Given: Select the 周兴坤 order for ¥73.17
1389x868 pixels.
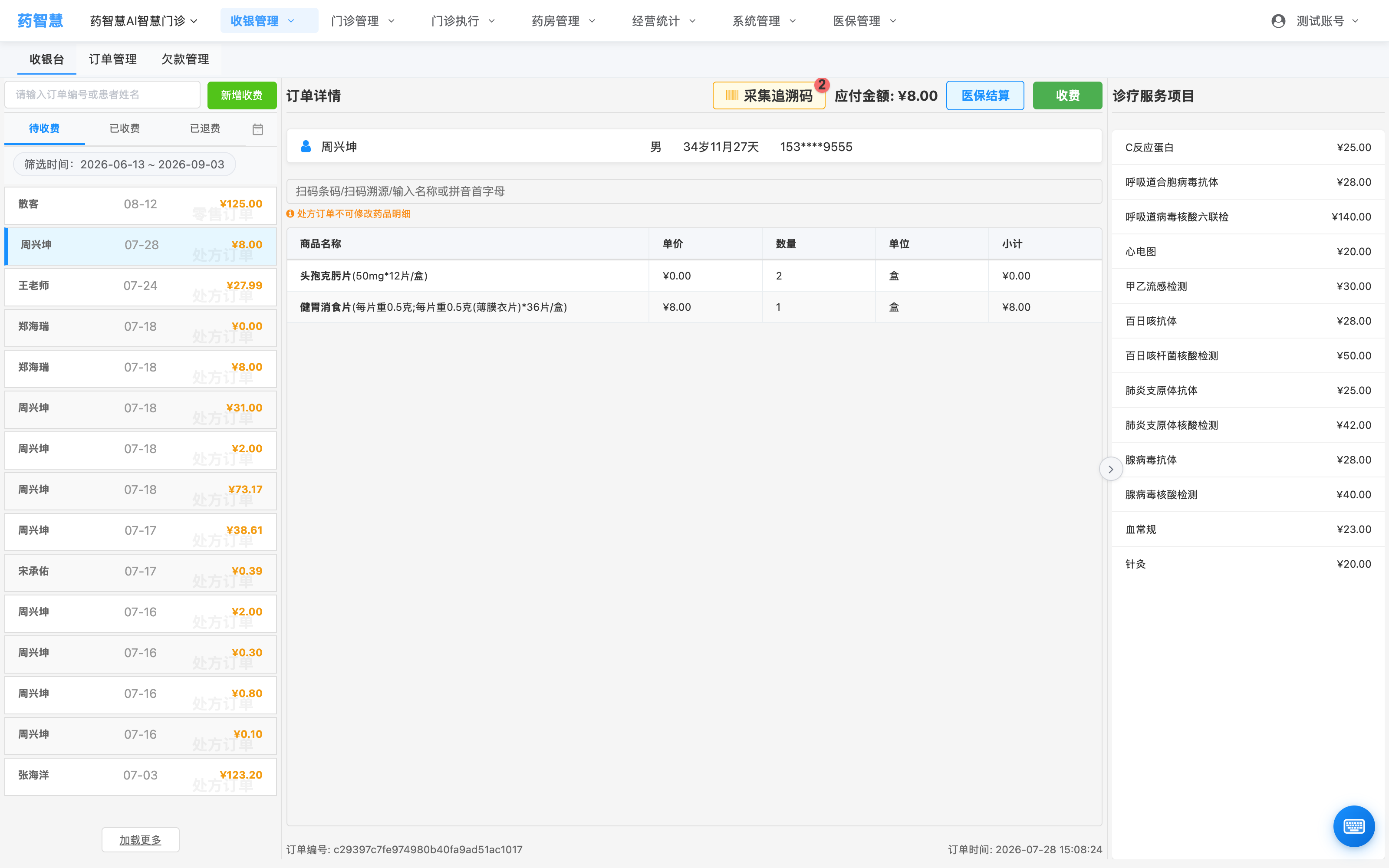Looking at the screenshot, I should (141, 490).
